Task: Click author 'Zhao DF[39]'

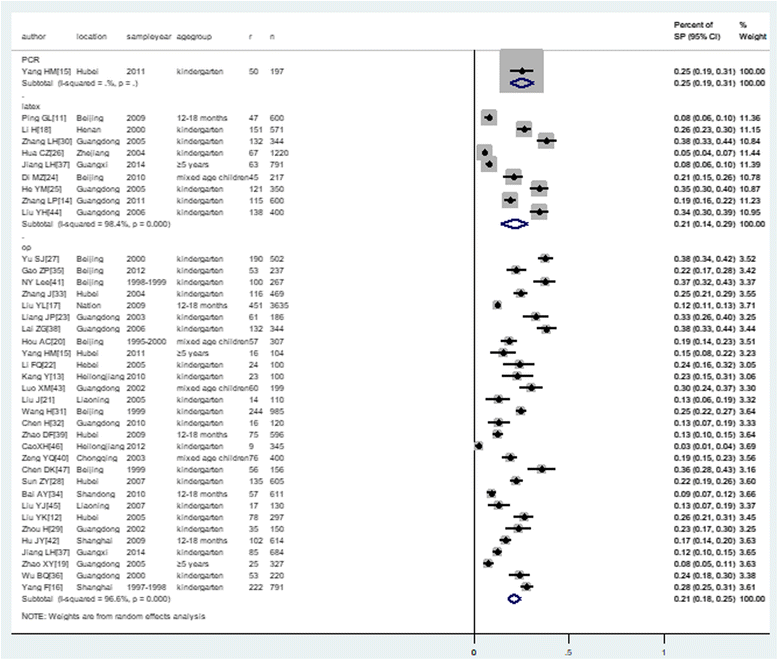Action: pos(45,435)
